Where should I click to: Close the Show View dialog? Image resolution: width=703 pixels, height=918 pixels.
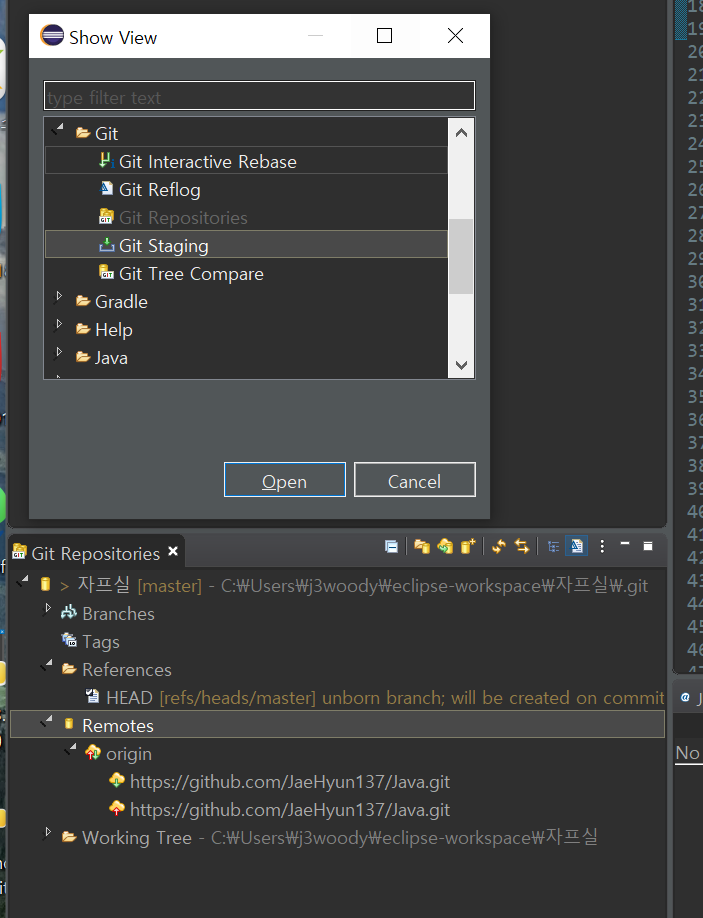455,36
